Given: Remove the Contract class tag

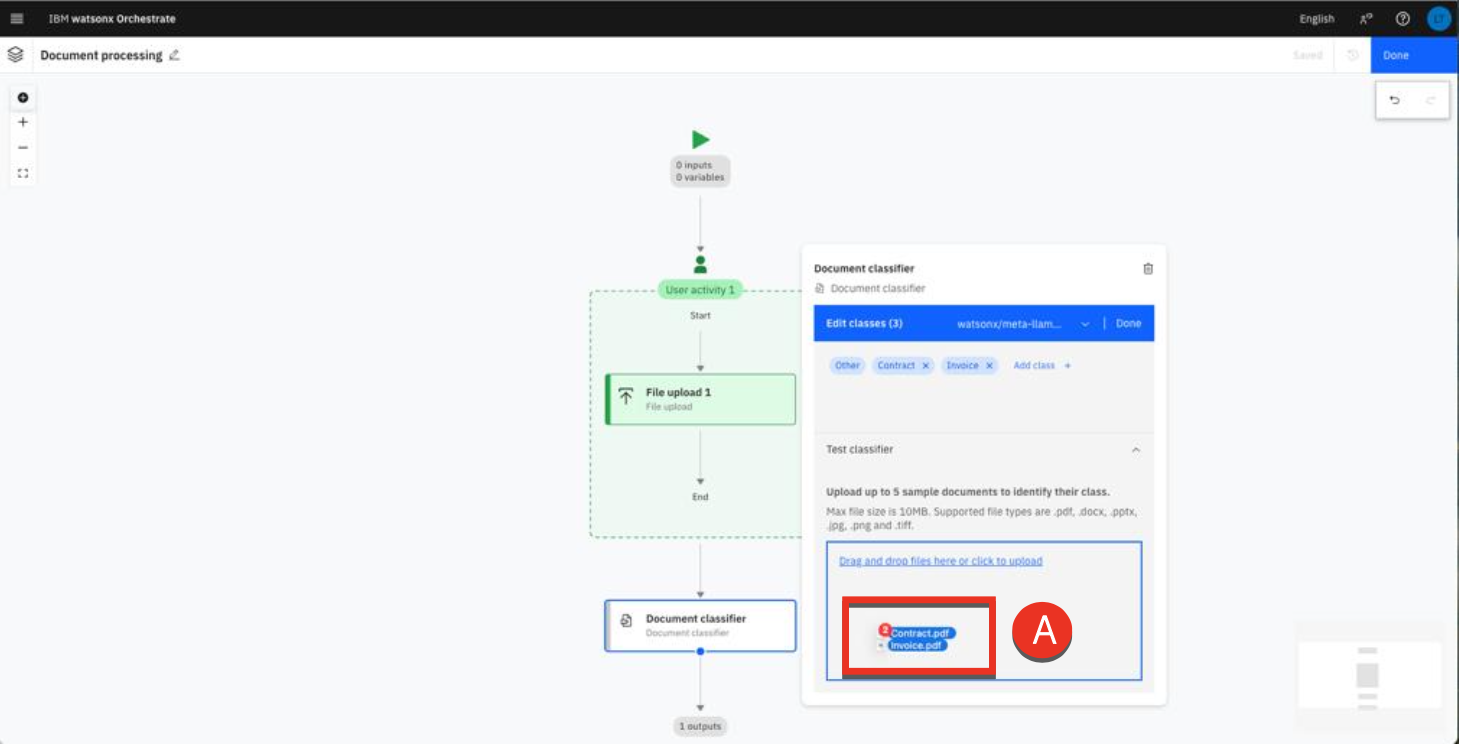Looking at the screenshot, I should pos(926,366).
